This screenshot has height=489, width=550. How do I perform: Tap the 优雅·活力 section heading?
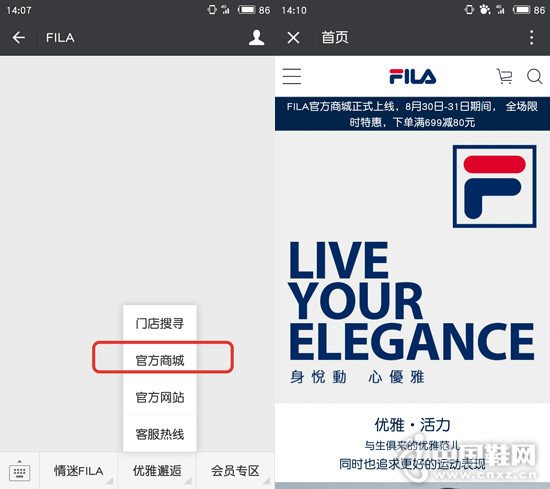coord(412,425)
